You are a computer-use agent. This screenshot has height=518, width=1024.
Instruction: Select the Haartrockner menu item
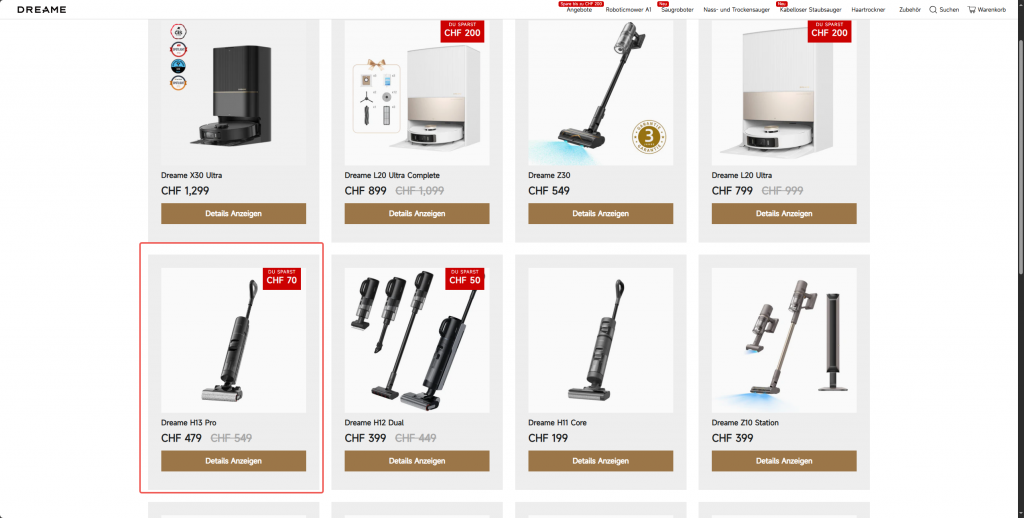pos(868,10)
